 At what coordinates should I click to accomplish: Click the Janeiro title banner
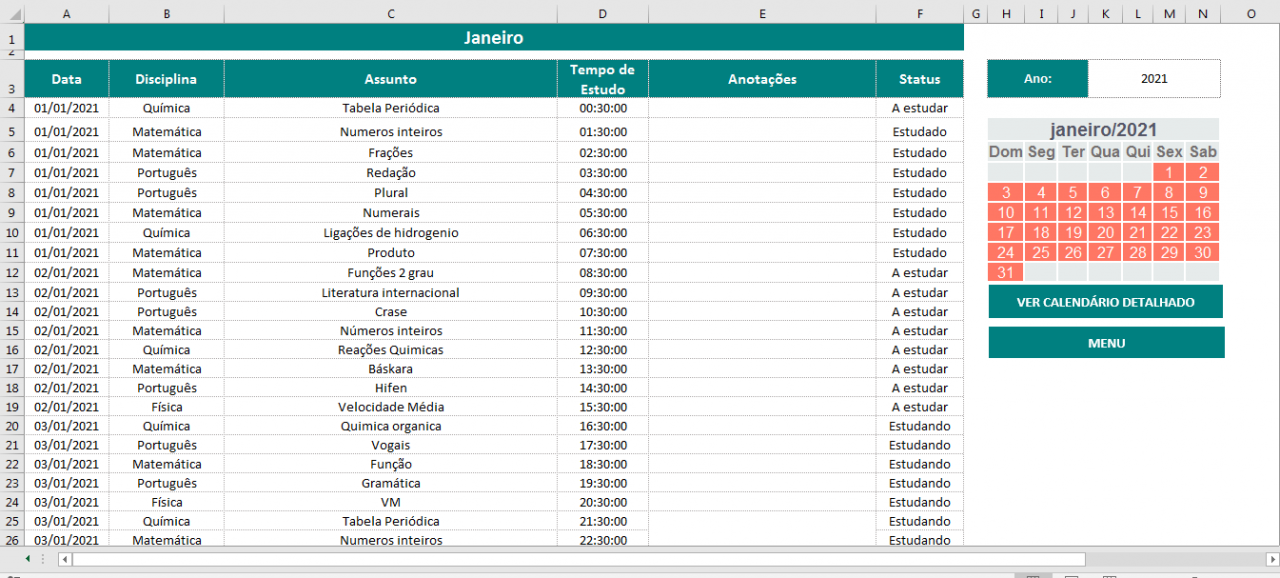tap(494, 37)
